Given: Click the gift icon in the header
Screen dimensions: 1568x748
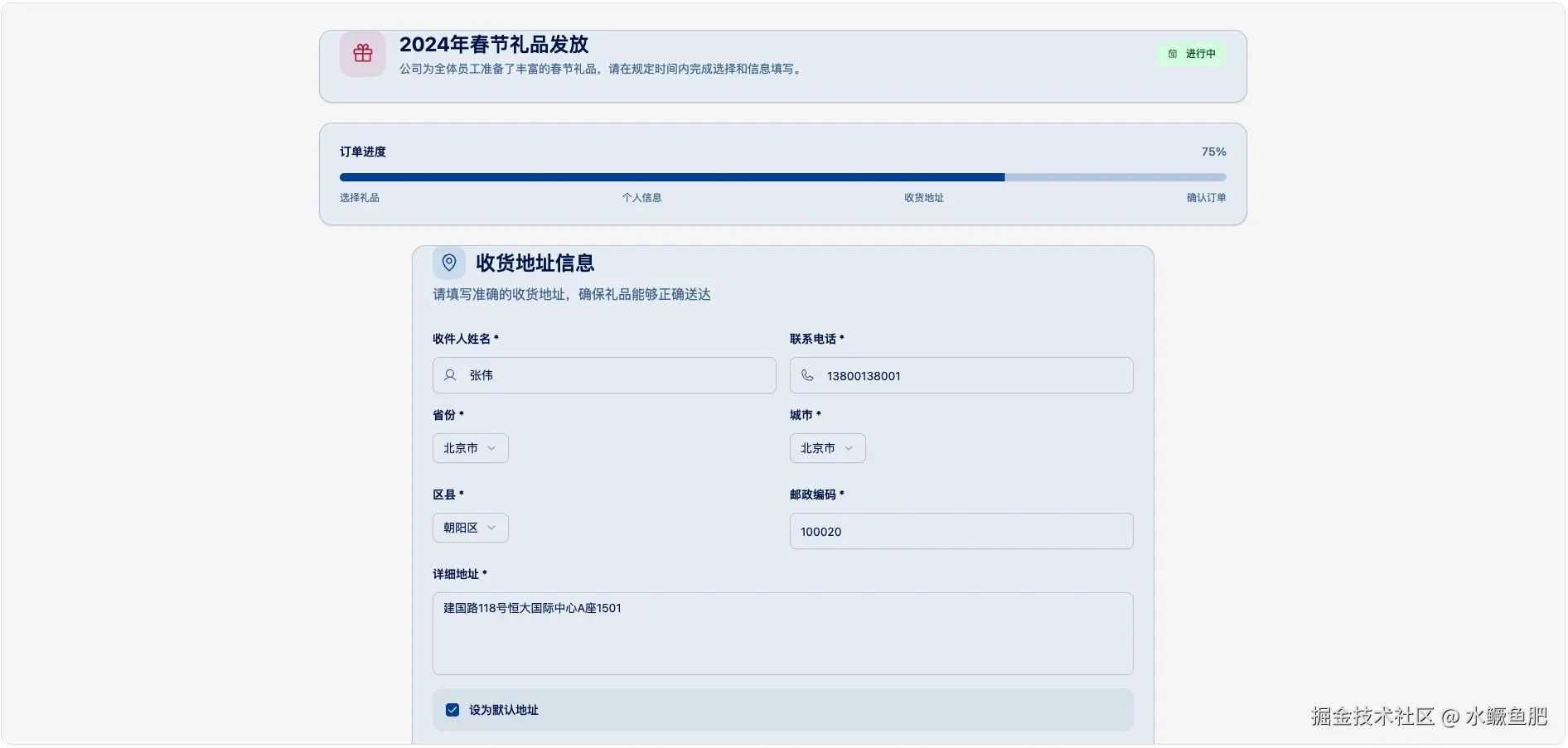Looking at the screenshot, I should [x=362, y=53].
